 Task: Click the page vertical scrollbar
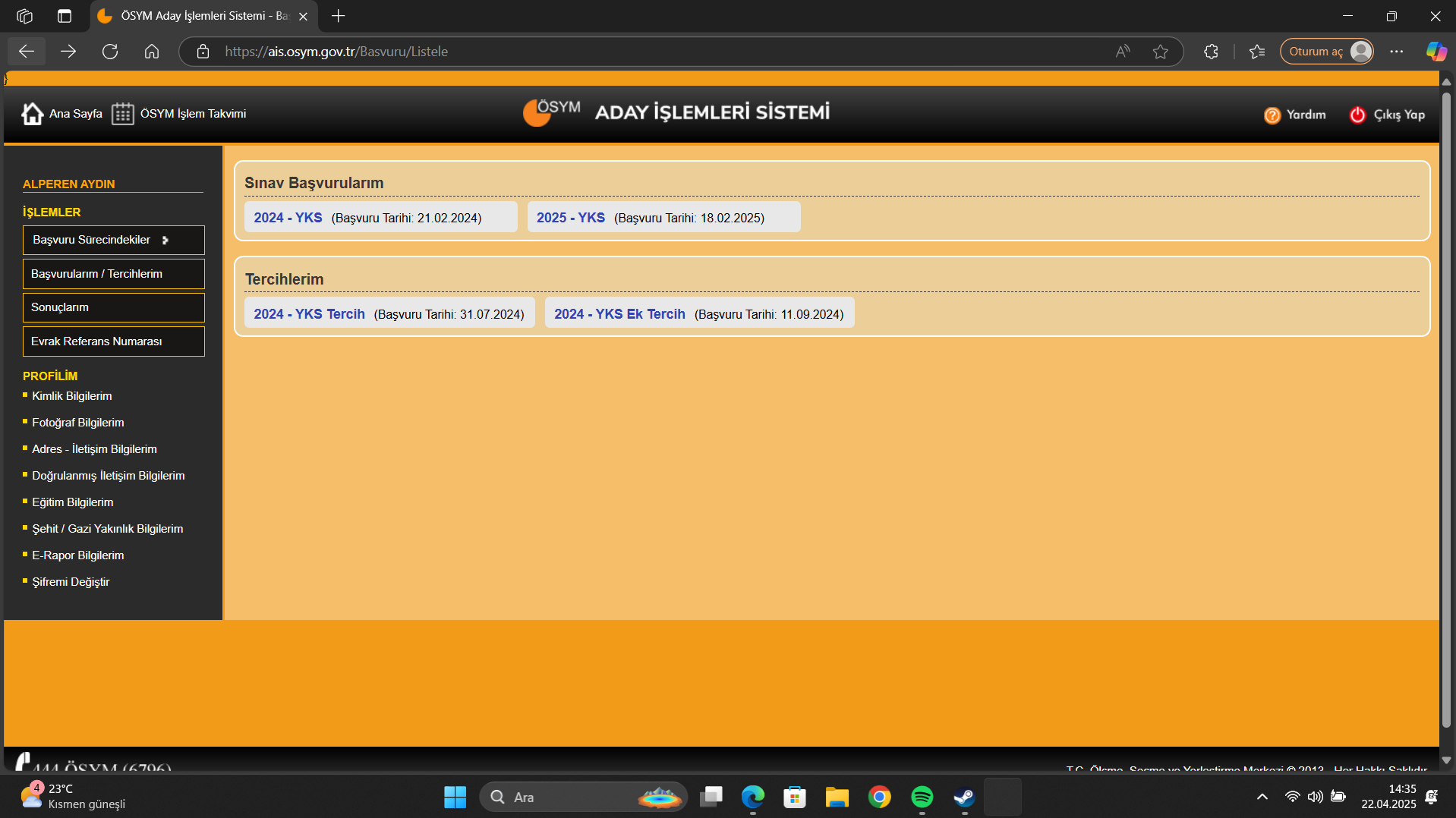1446,410
